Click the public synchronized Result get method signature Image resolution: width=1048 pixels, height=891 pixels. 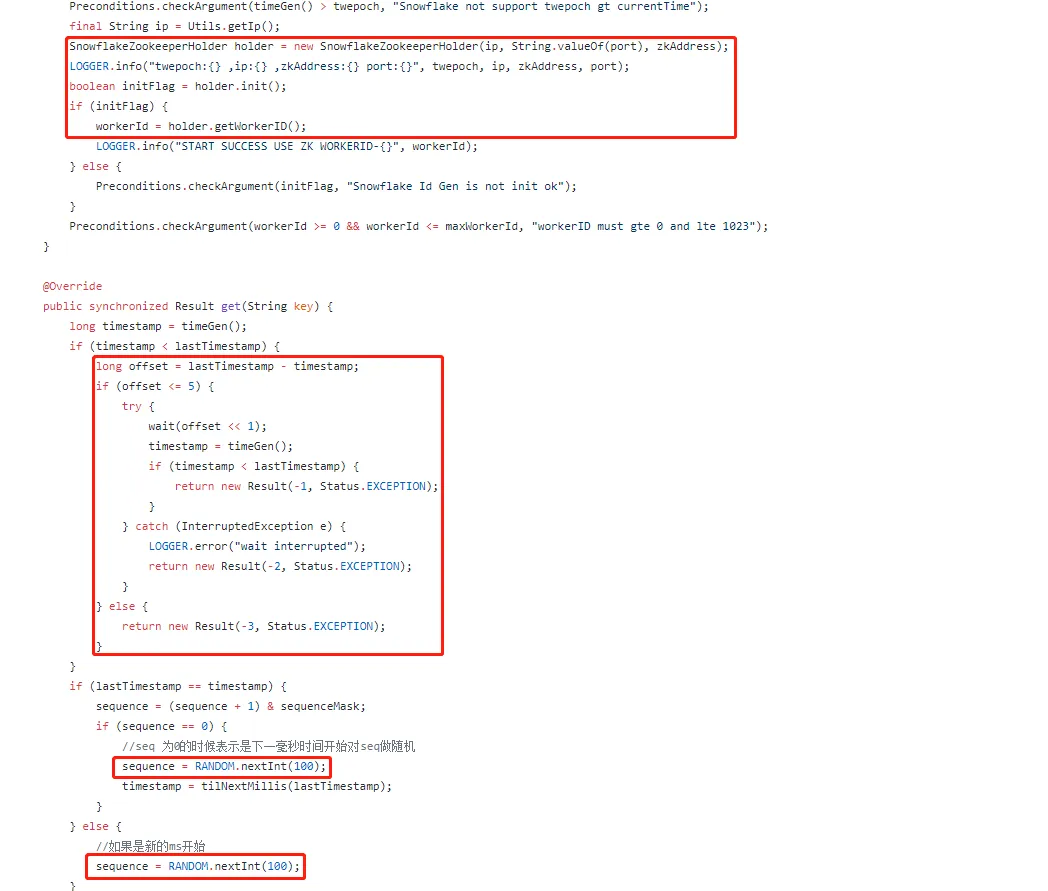pyautogui.click(x=188, y=306)
